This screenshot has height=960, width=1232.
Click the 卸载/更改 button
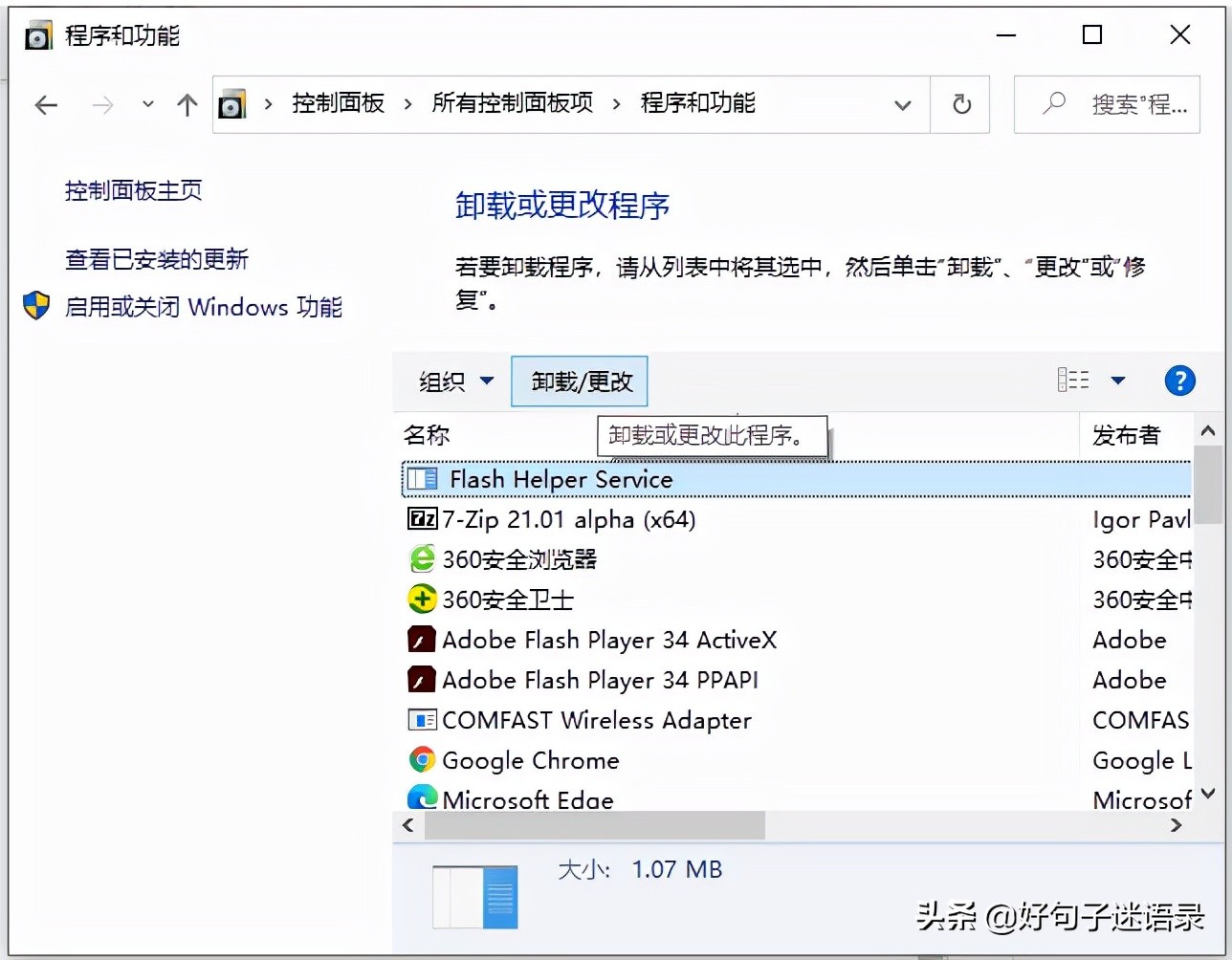tap(579, 381)
